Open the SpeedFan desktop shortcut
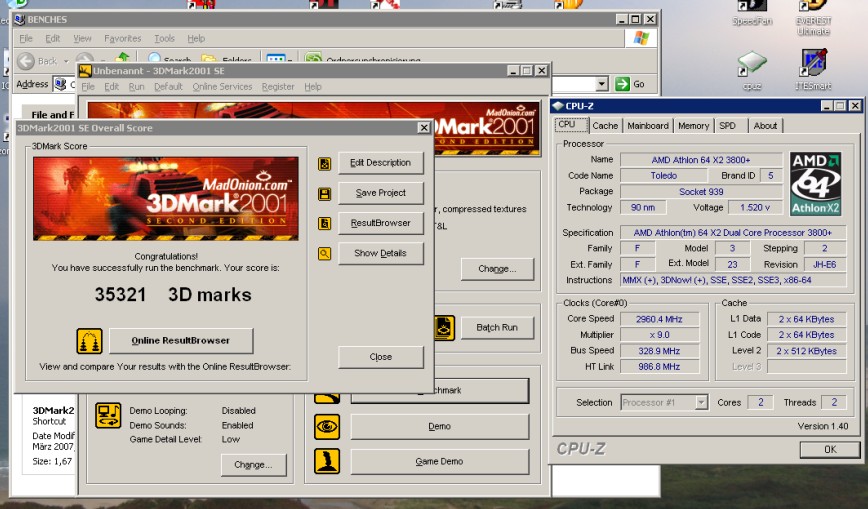Screen dimensions: 868x509 pos(752,12)
